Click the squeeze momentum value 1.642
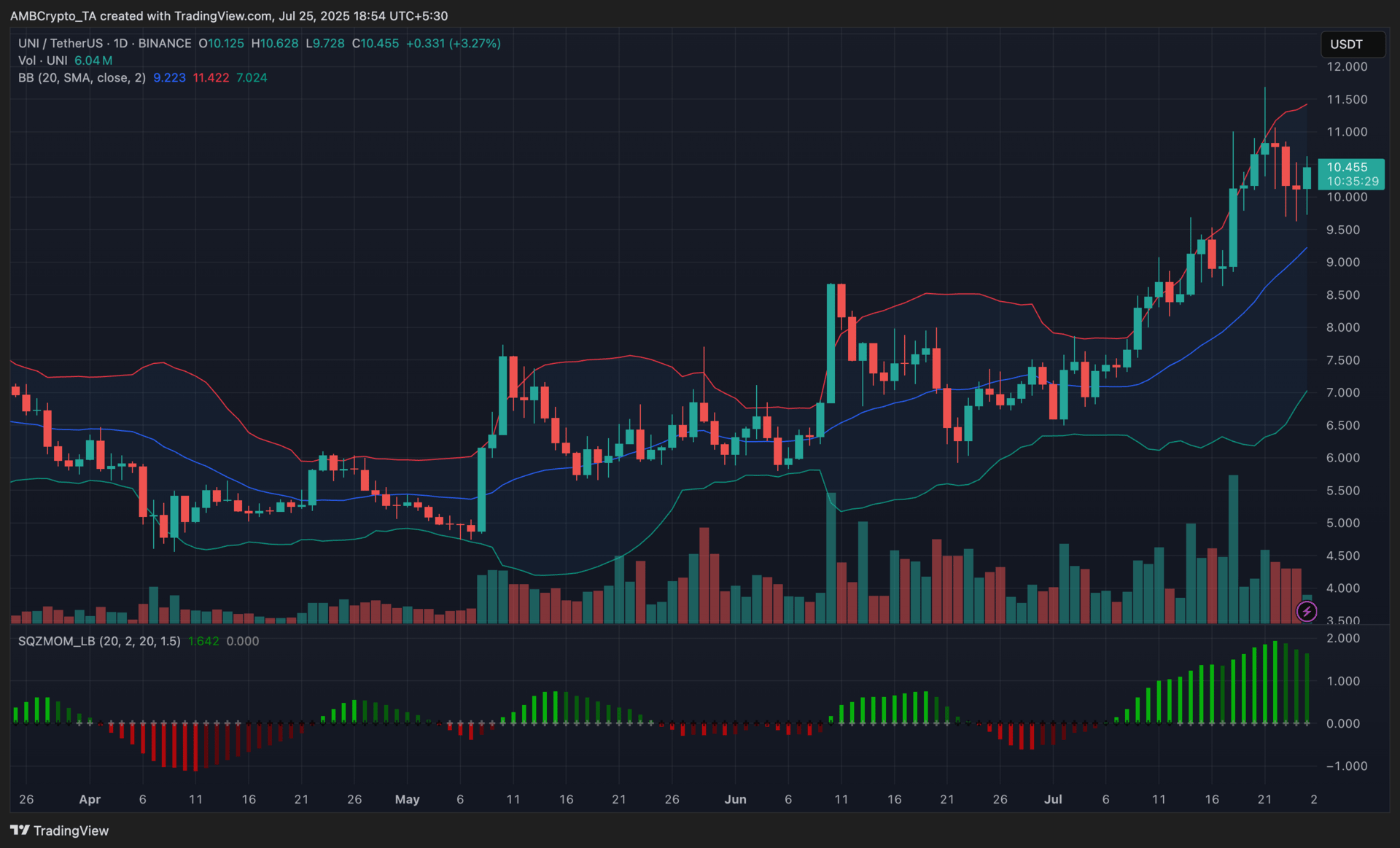 click(203, 641)
